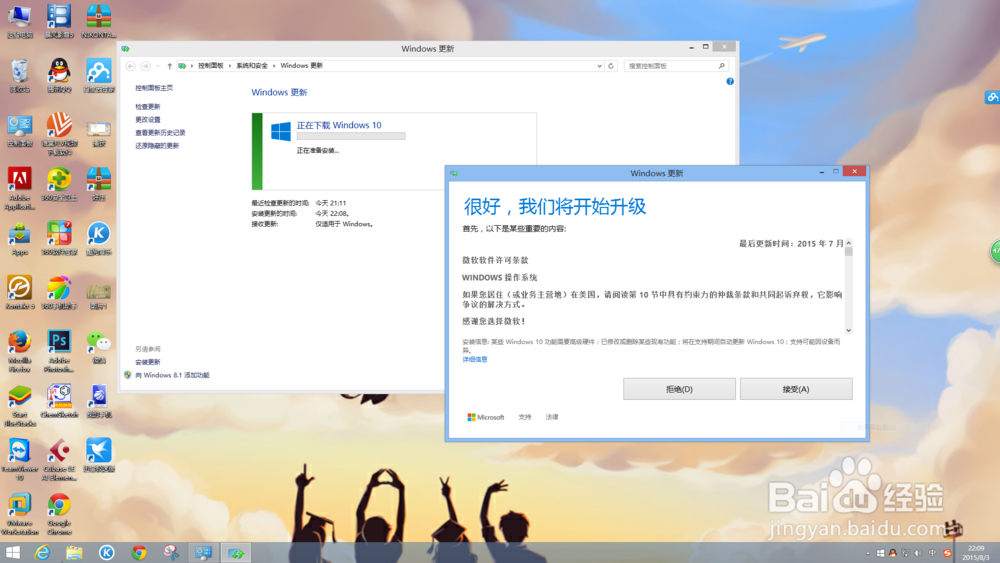Open Internet Explorer from taskbar
1000x563 pixels.
(43, 552)
